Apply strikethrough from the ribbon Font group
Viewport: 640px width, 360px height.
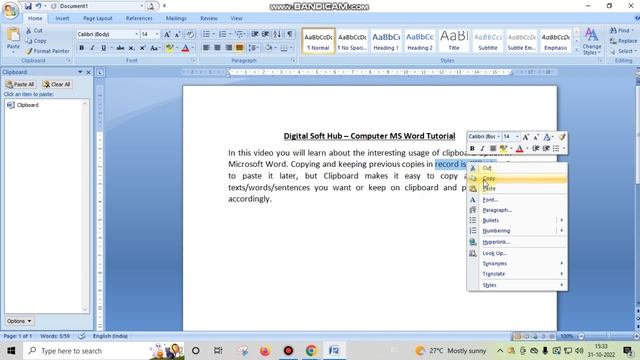(120, 48)
